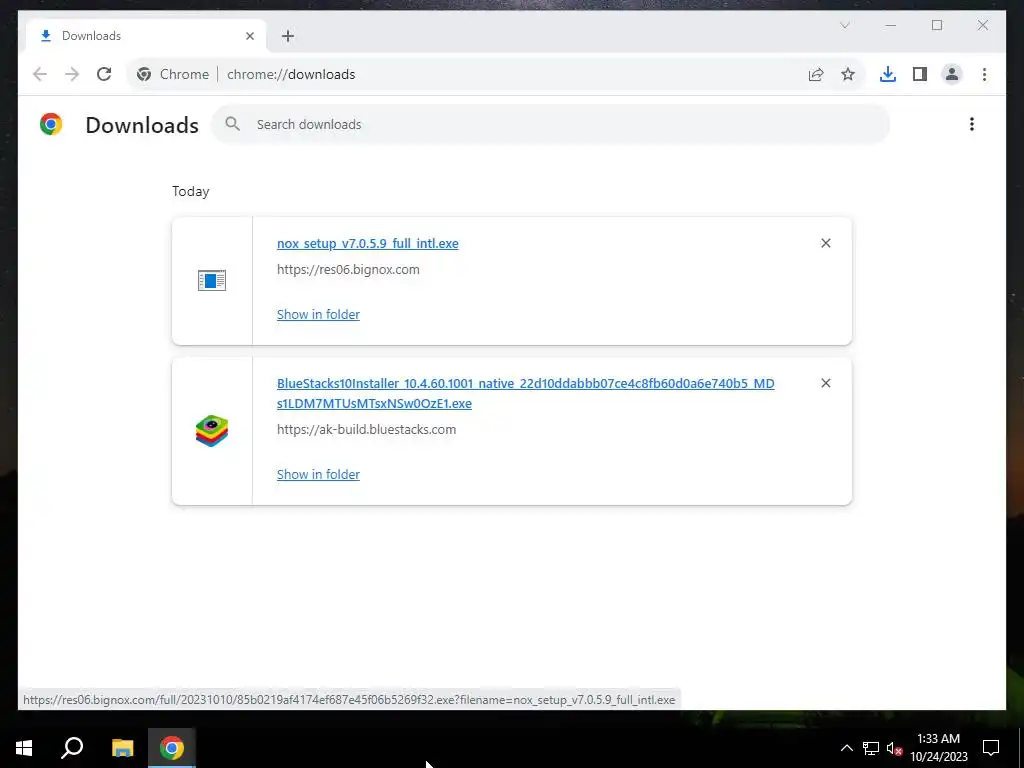Open the Windows Start menu
This screenshot has height=768, width=1024.
pos(24,748)
